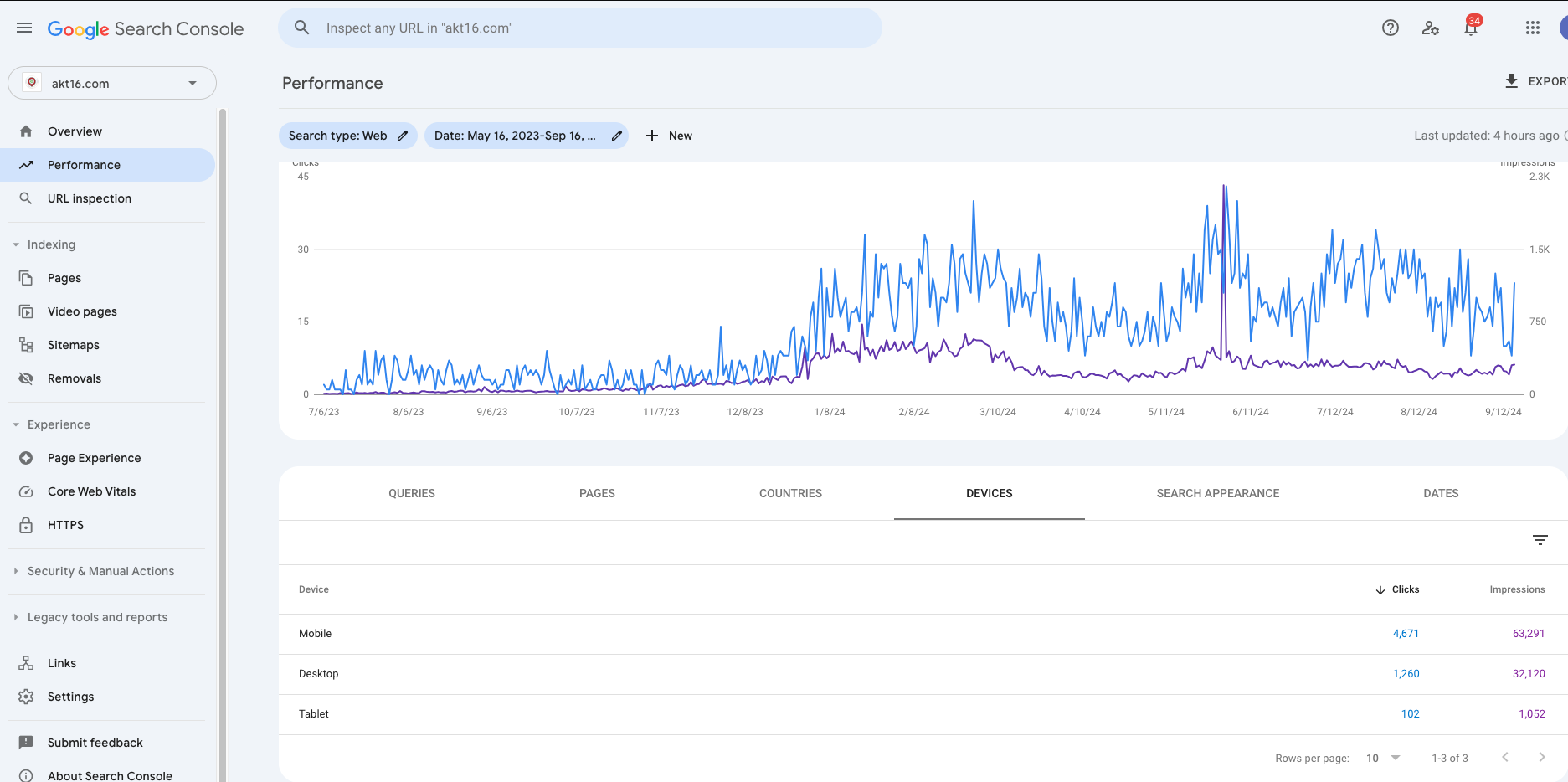Click Tablet clicks value 102

coord(1411,714)
